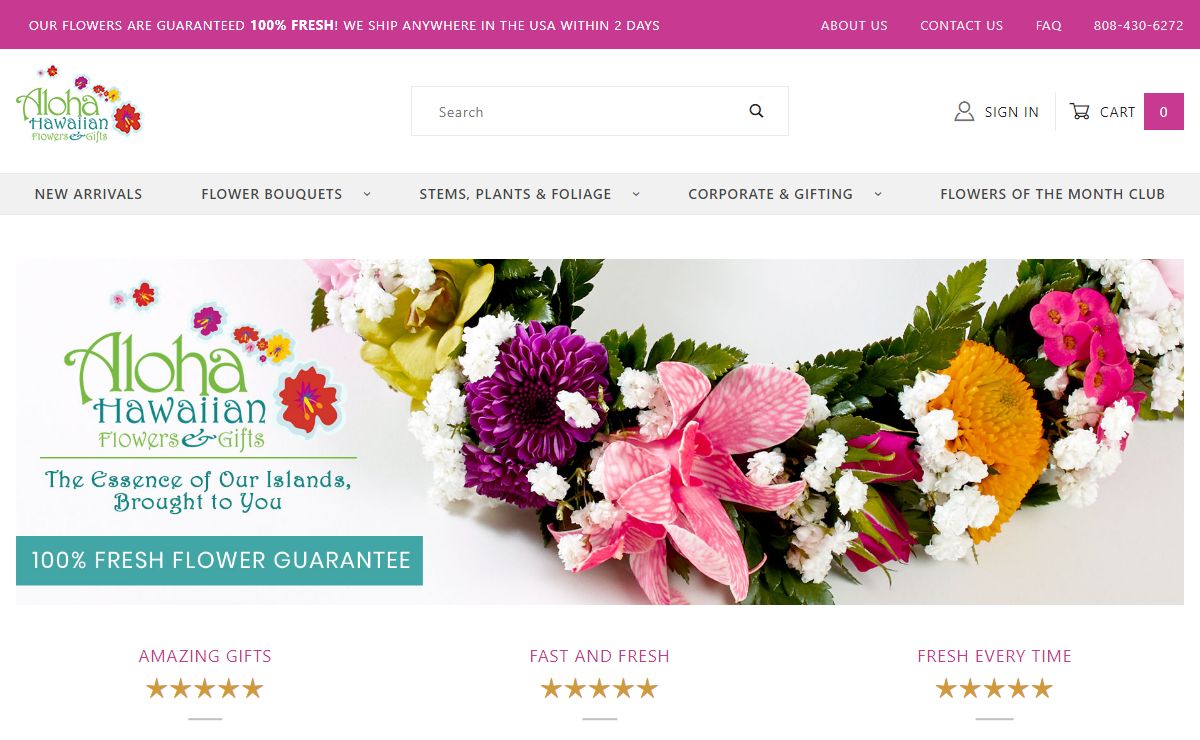Screen dimensions: 1200x740
Task: Expand the Flower Bouquets dropdown arrow
Action: tap(367, 194)
